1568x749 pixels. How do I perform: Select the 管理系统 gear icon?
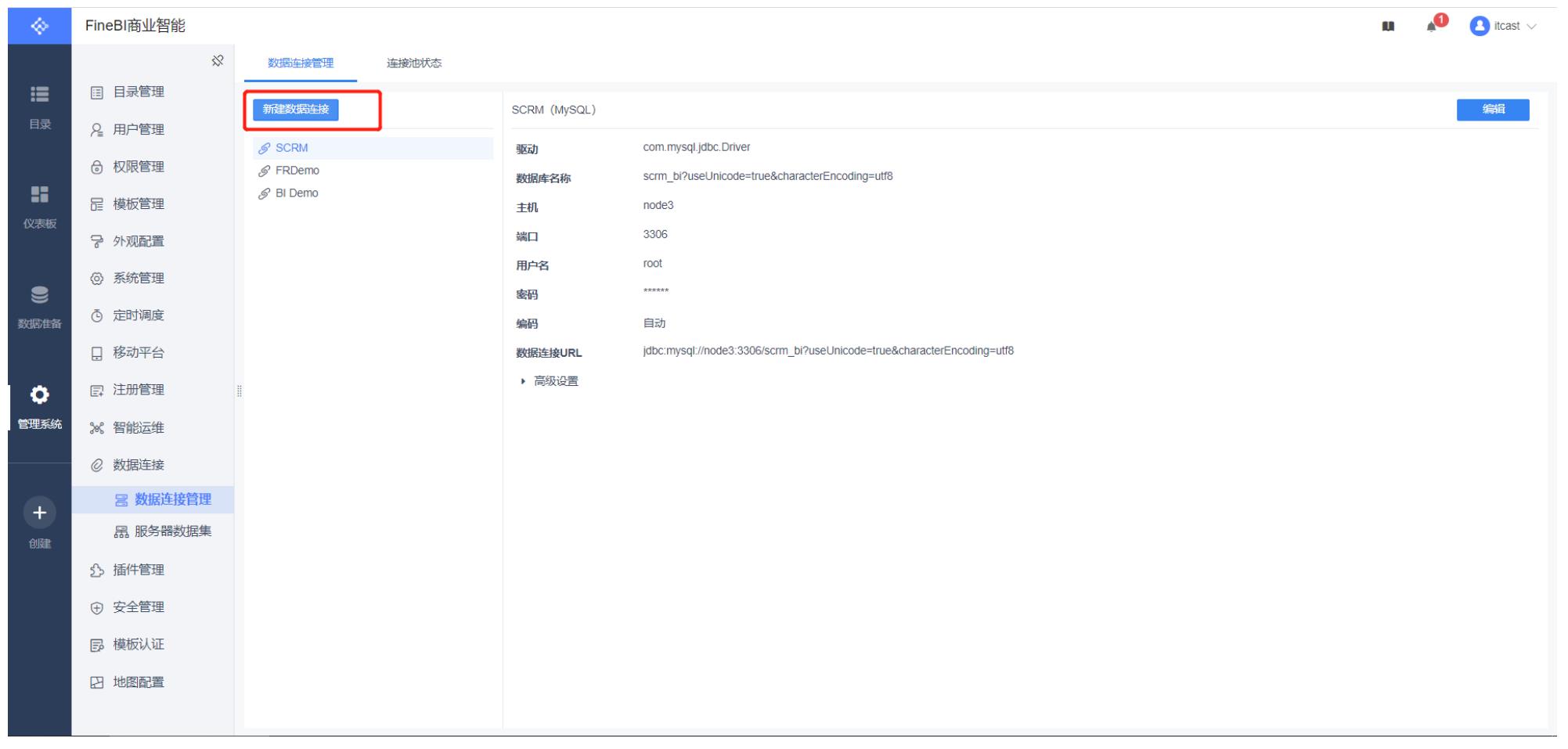39,394
